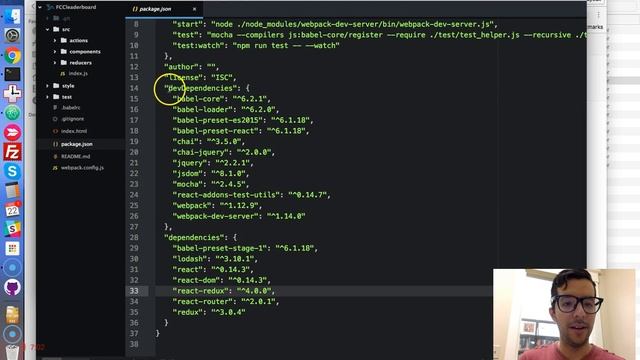Open the .babelrc file
The height and width of the screenshot is (360, 640).
point(71,107)
